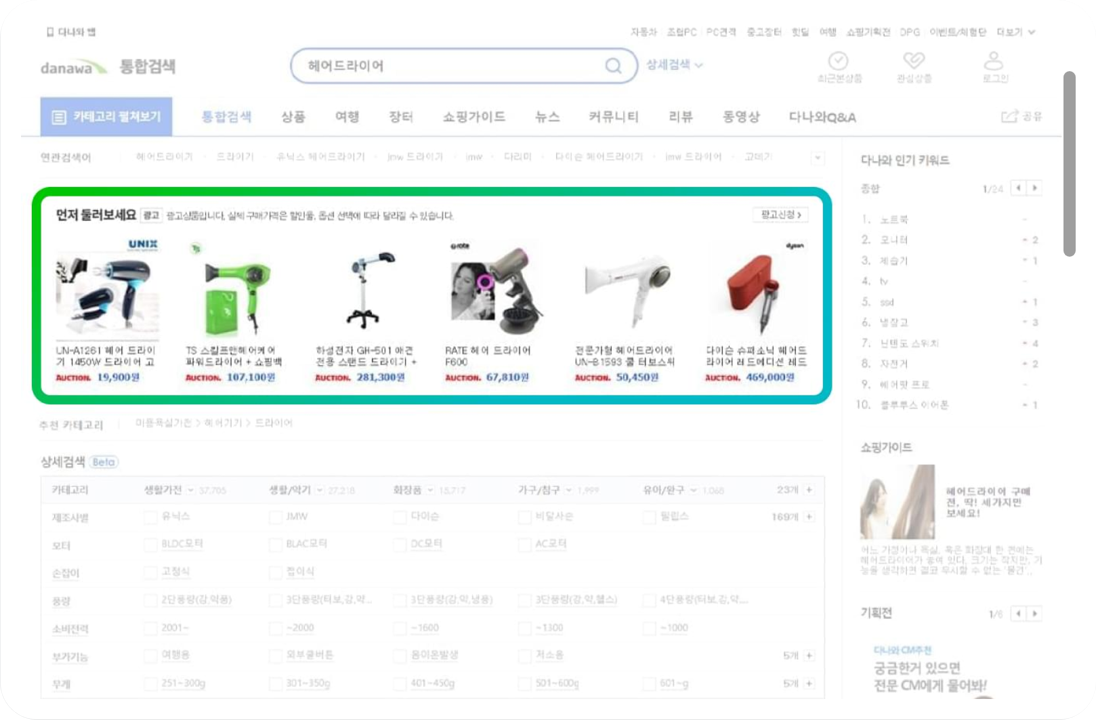Screen dimensions: 1096x720
Task: Tick the 유닉스 manufacturer checkbox
Action: click(150, 517)
